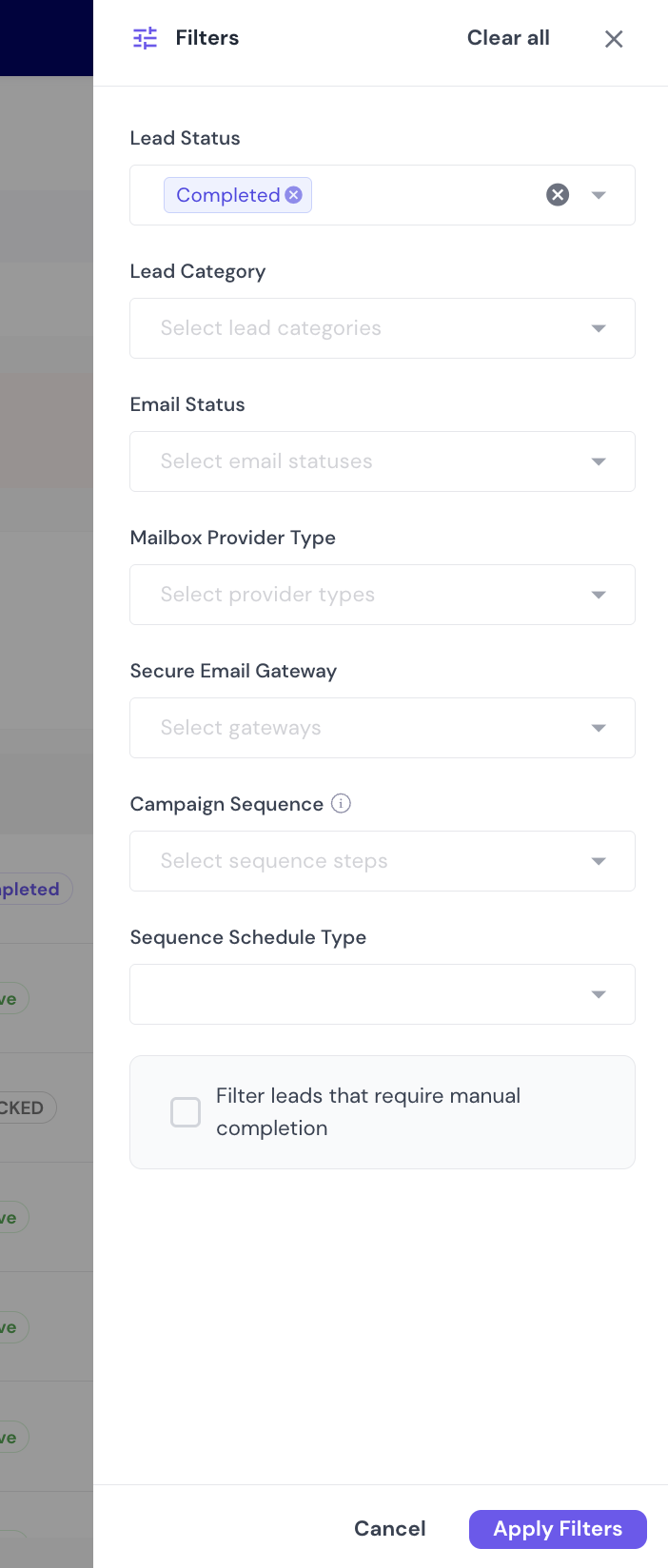This screenshot has height=1568, width=668.
Task: Check manual completion filter checkbox
Action: point(186,1111)
